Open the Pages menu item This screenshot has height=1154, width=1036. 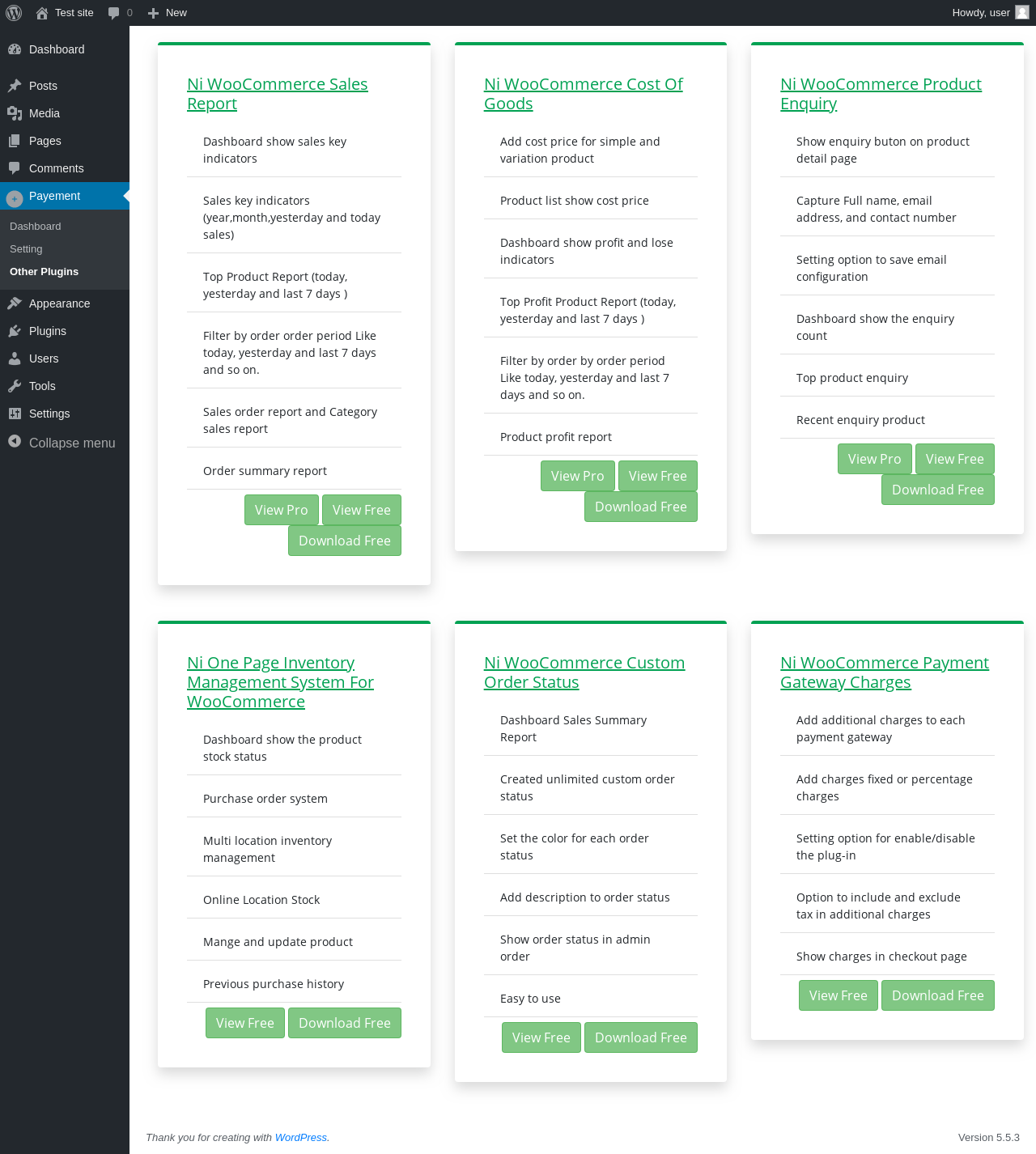(x=45, y=141)
